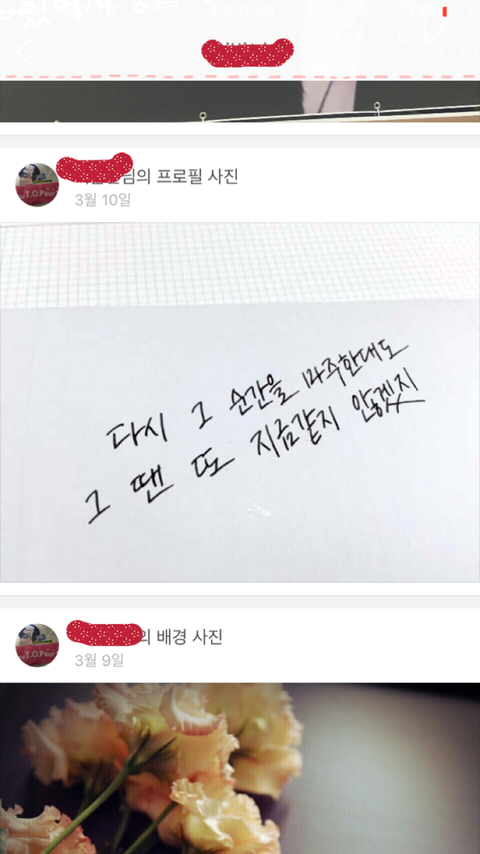This screenshot has width=480, height=854.
Task: Open the dark banner image below the header
Action: (240, 101)
